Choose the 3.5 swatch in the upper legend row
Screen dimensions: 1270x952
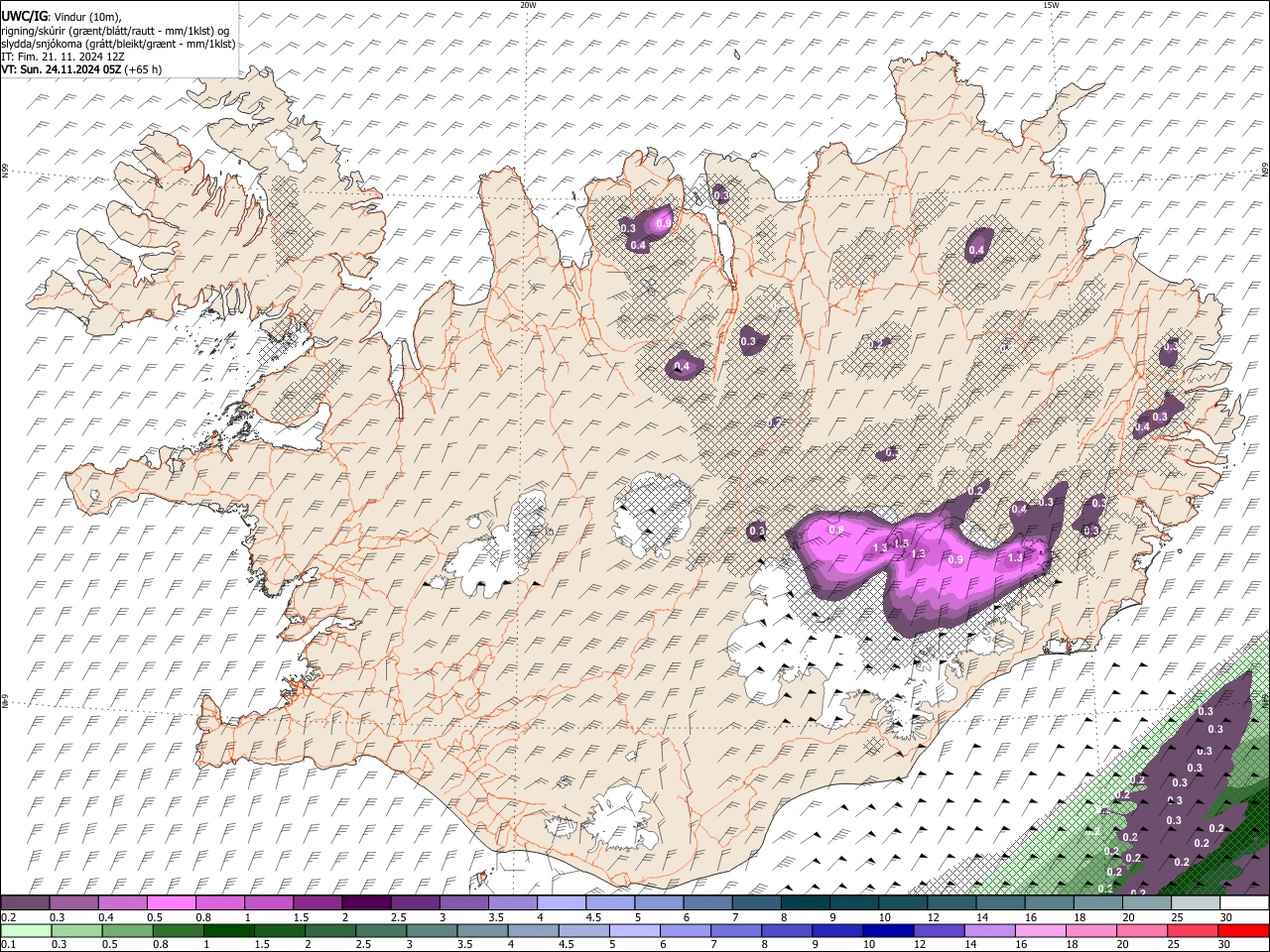pos(512,903)
